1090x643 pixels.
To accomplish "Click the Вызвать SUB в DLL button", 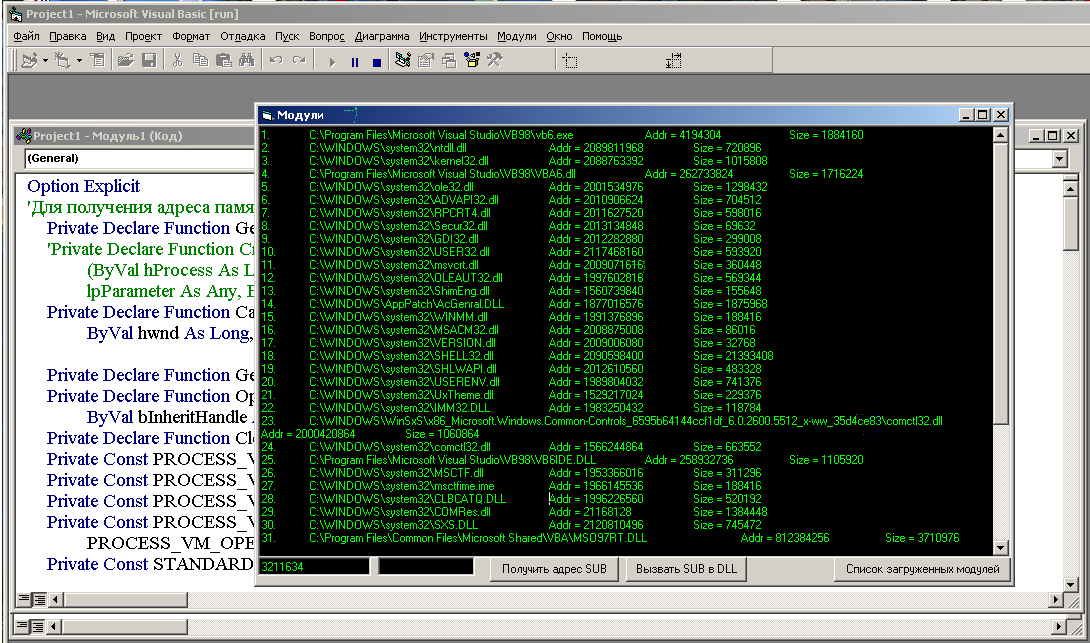I will click(686, 569).
